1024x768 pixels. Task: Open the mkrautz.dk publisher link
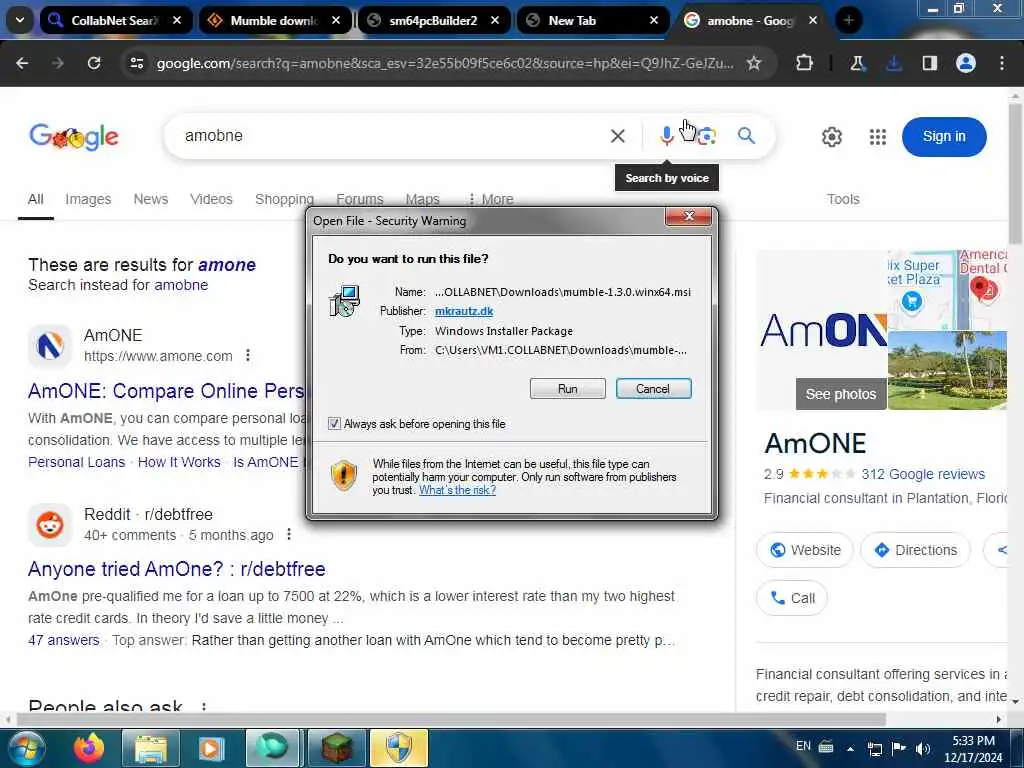(x=464, y=311)
